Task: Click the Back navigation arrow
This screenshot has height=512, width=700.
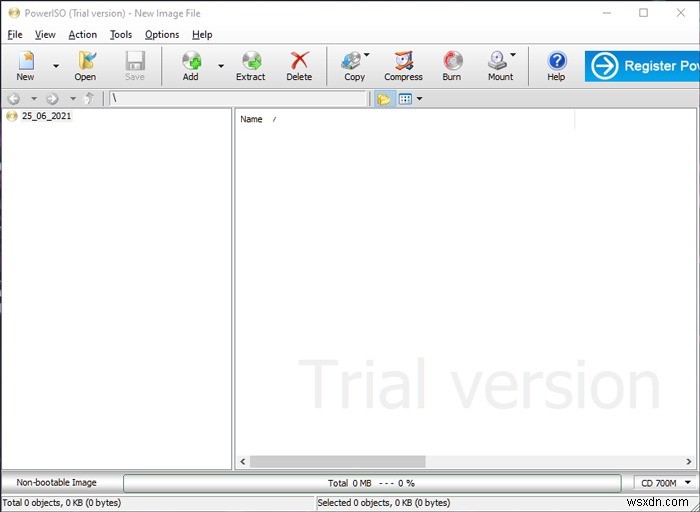Action: pyautogui.click(x=14, y=99)
